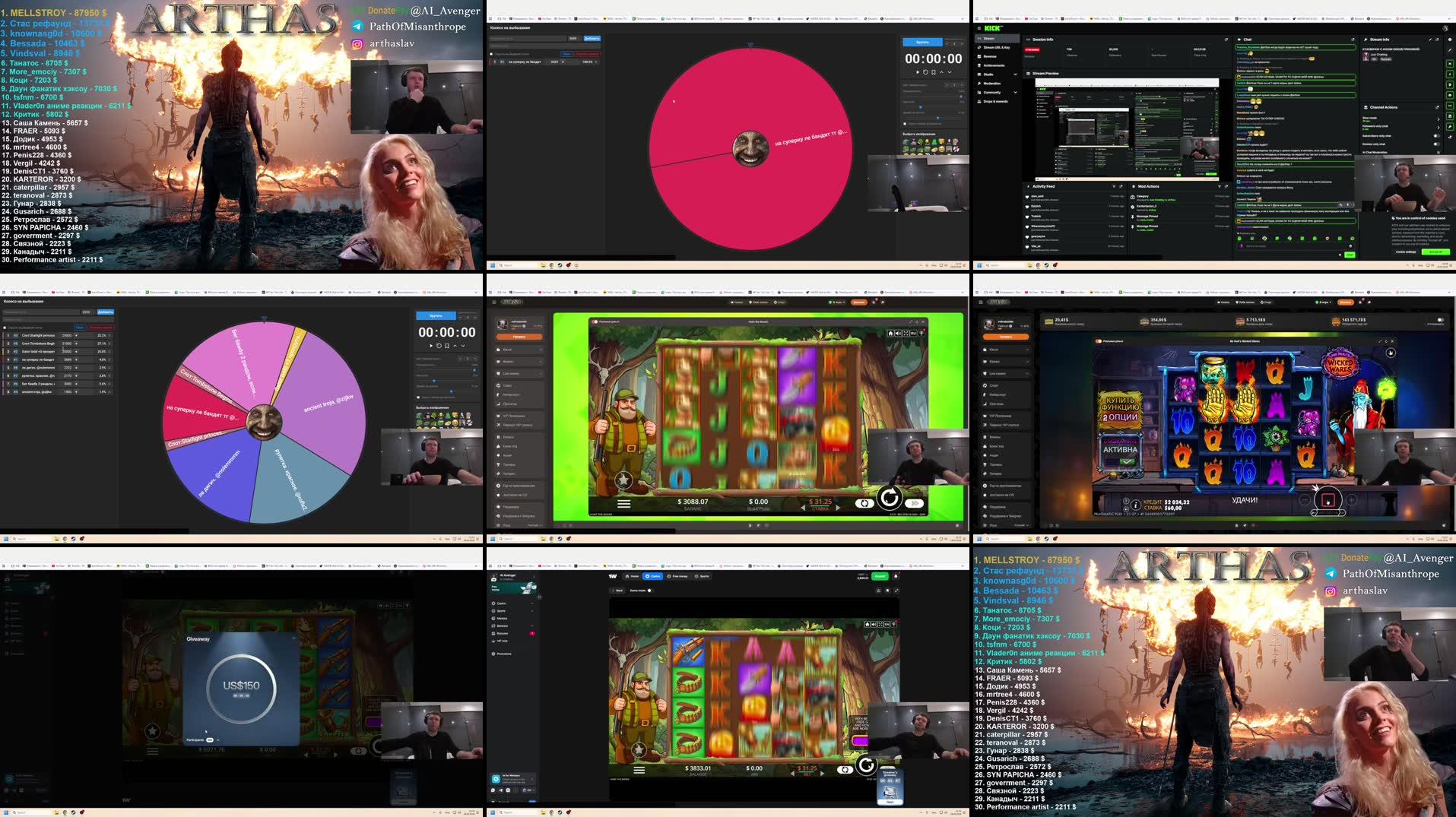Click bookmark icon under red wheel timer

click(934, 72)
